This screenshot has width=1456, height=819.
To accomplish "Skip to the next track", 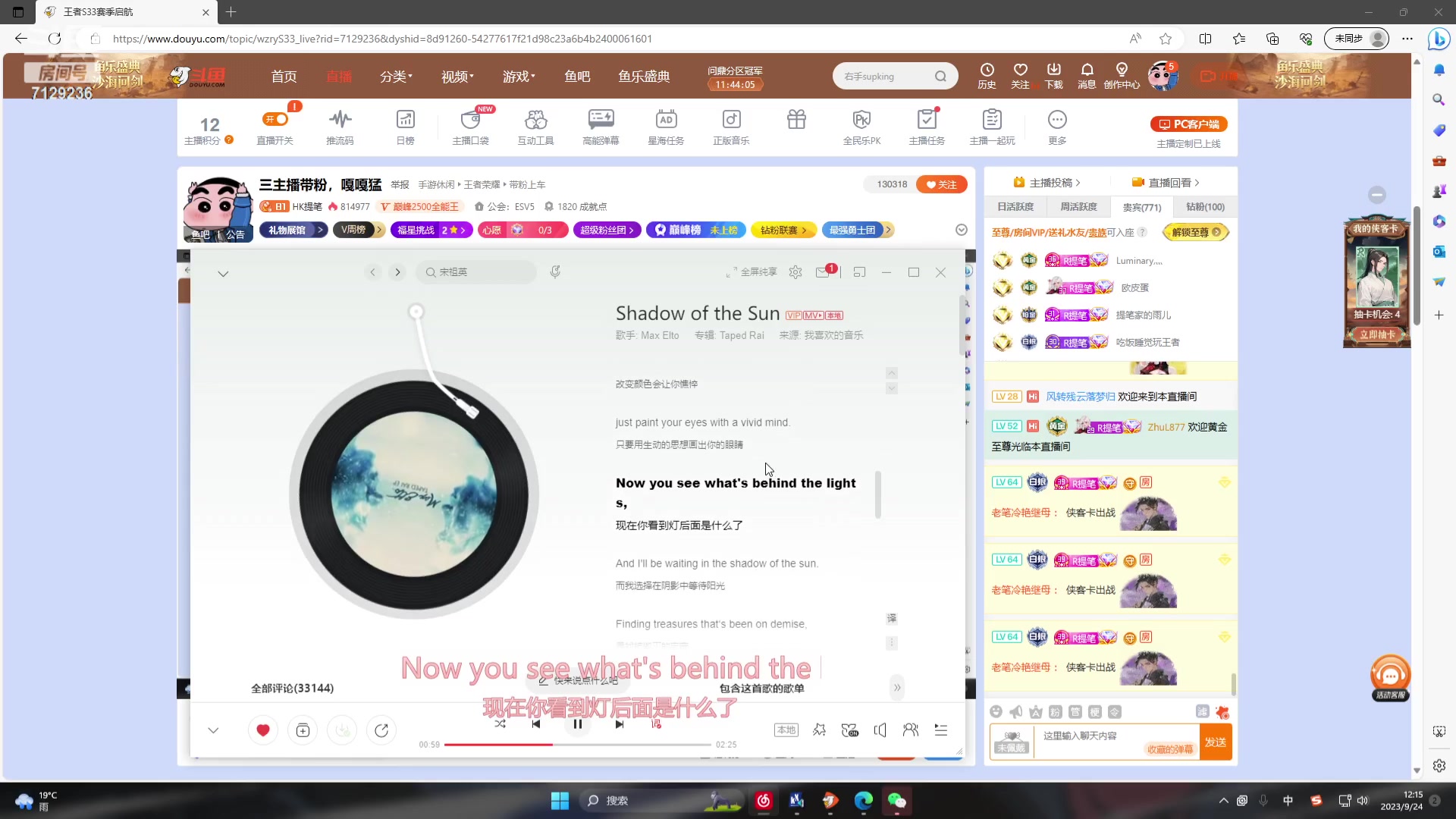I will pyautogui.click(x=620, y=724).
